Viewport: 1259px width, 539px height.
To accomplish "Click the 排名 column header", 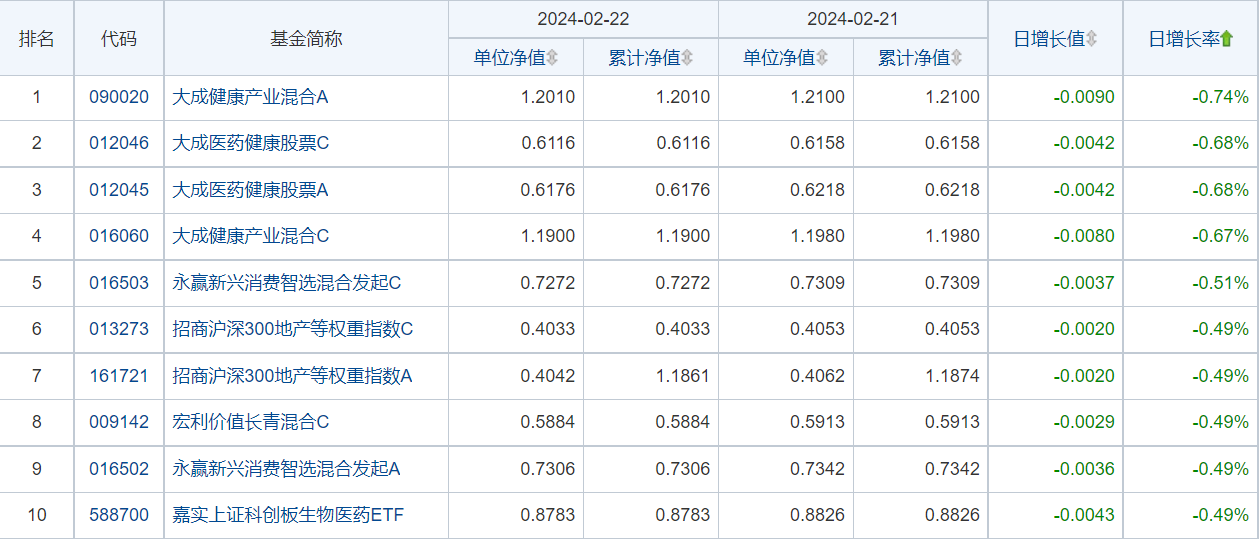I will tap(37, 39).
